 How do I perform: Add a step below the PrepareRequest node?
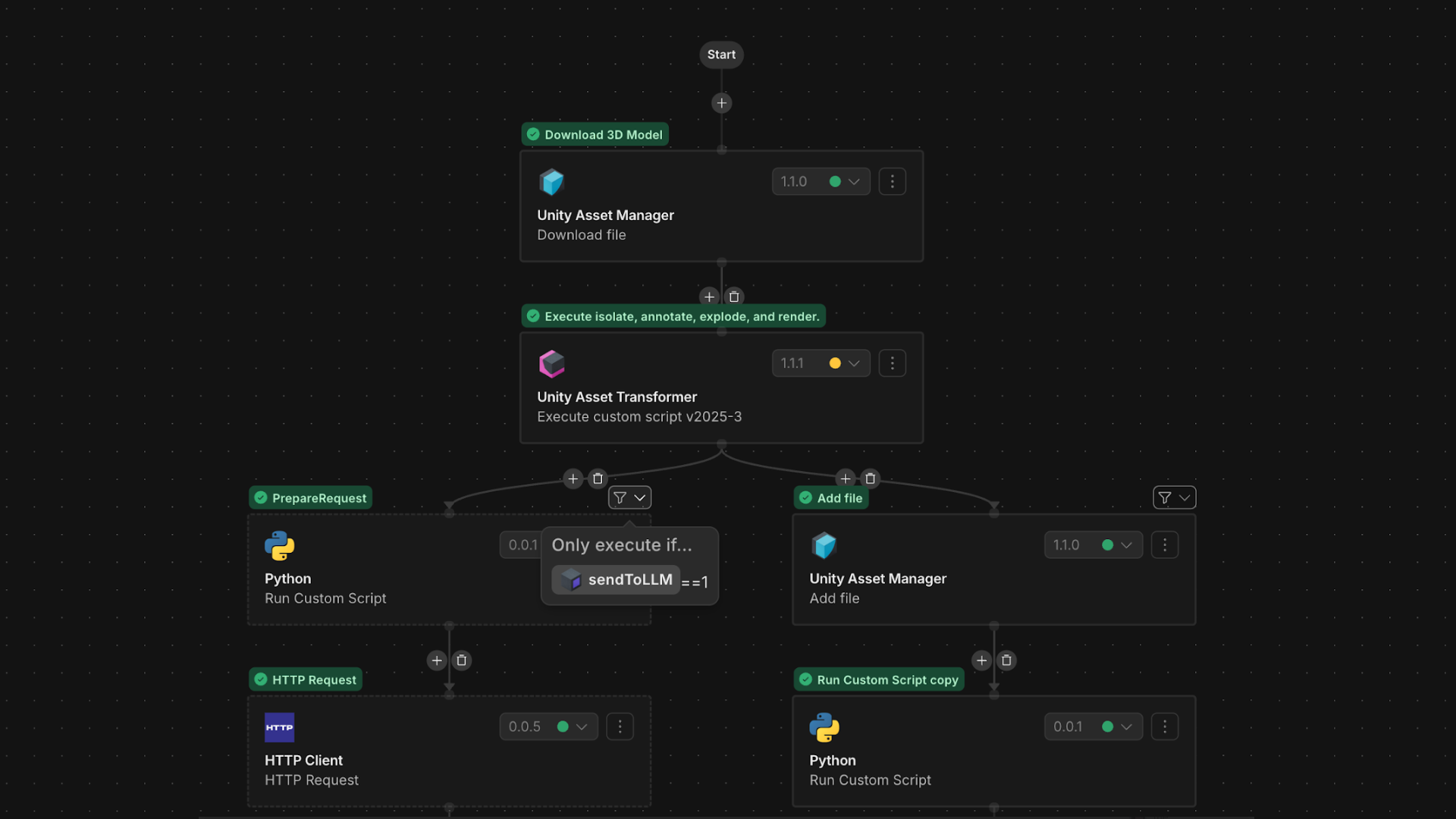coord(437,661)
